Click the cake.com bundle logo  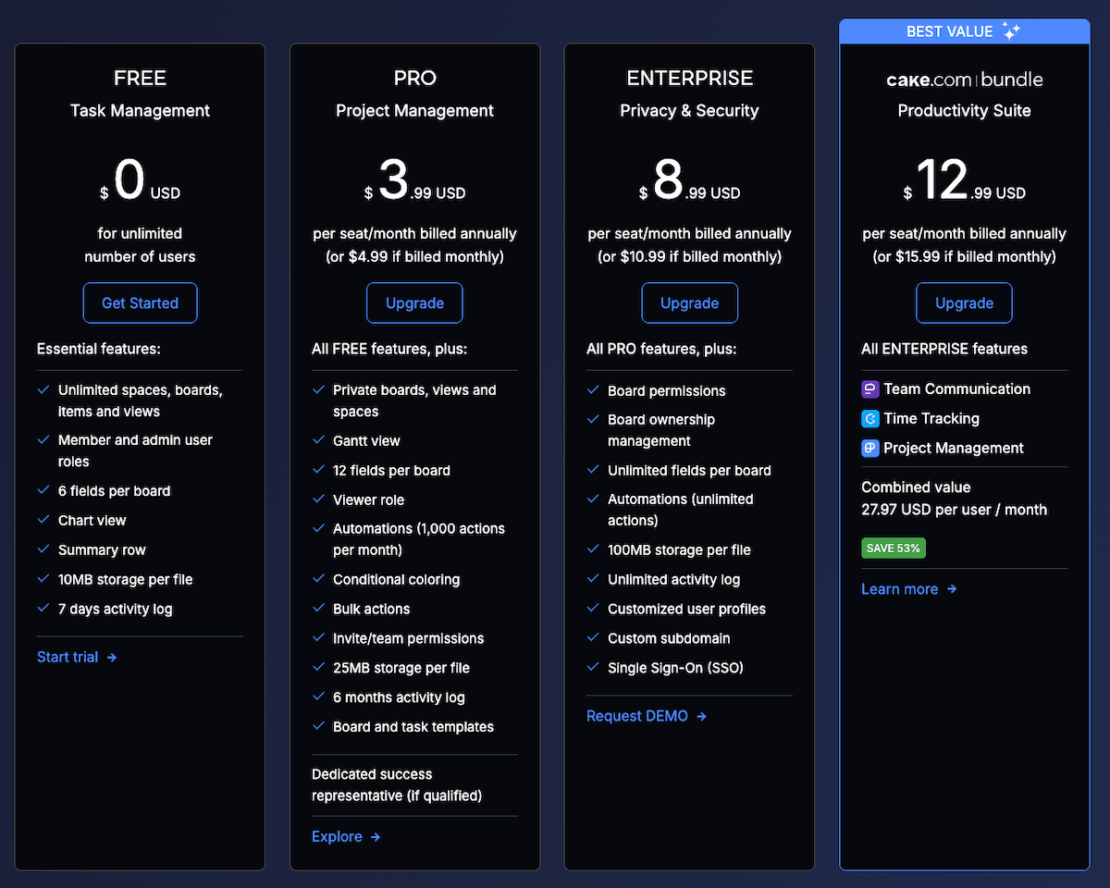963,79
